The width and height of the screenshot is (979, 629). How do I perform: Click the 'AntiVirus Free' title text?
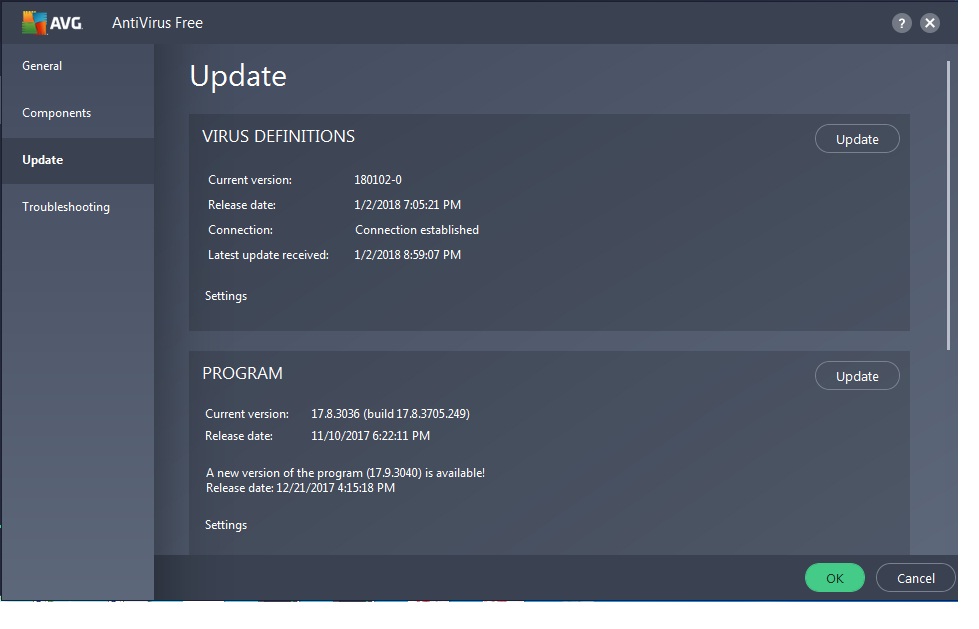coord(157,23)
